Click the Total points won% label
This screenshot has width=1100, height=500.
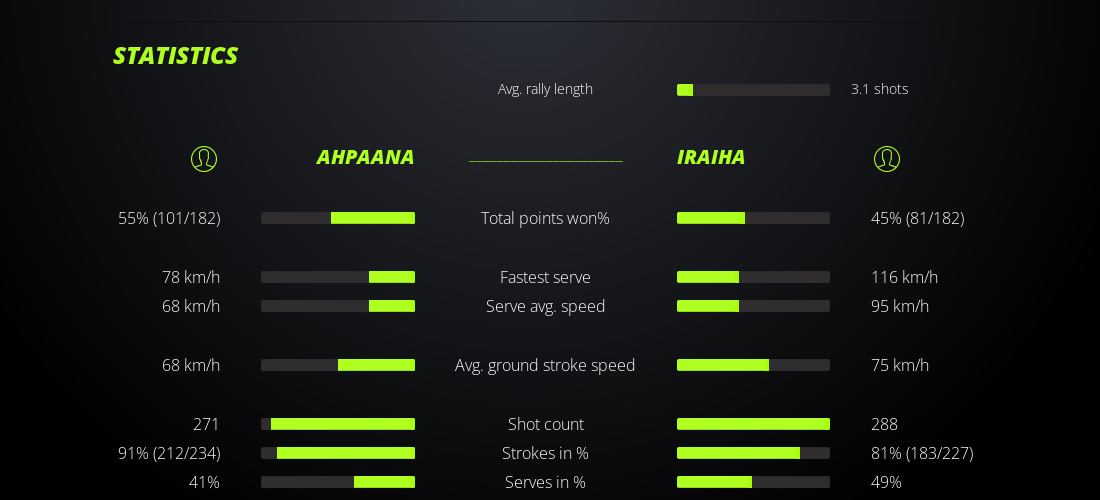pyautogui.click(x=545, y=218)
